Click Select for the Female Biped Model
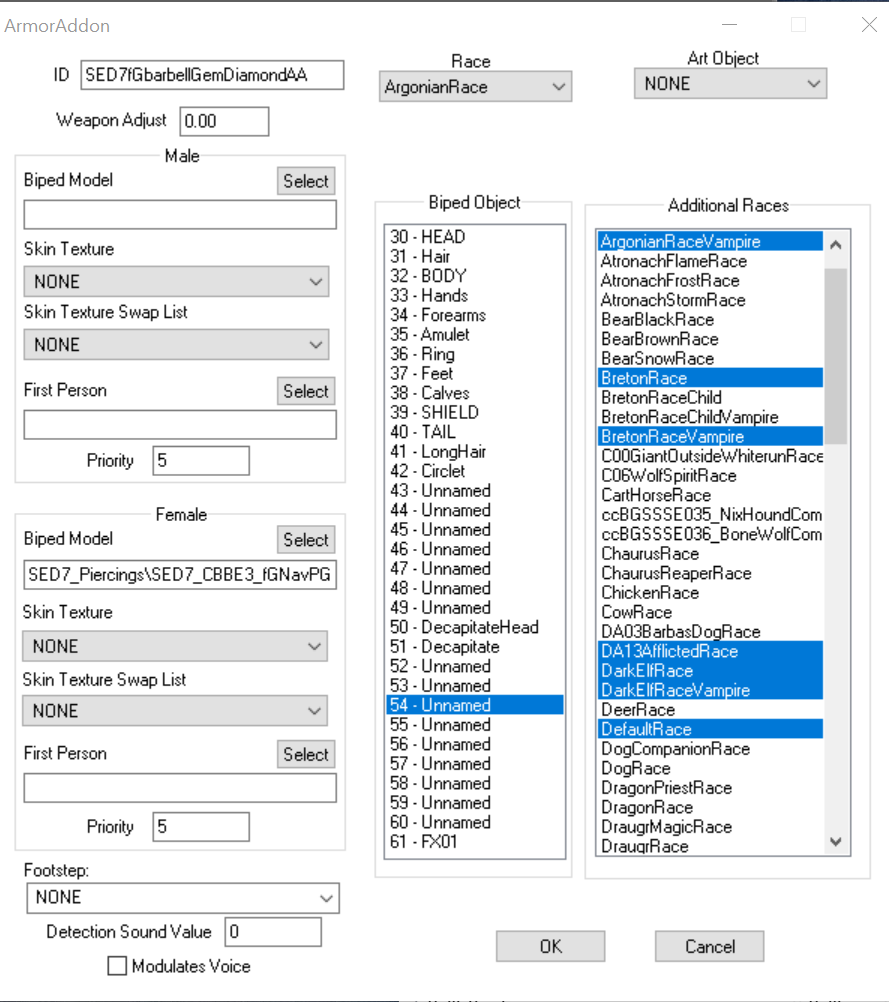Viewport: 889px width, 1002px height. tap(306, 540)
